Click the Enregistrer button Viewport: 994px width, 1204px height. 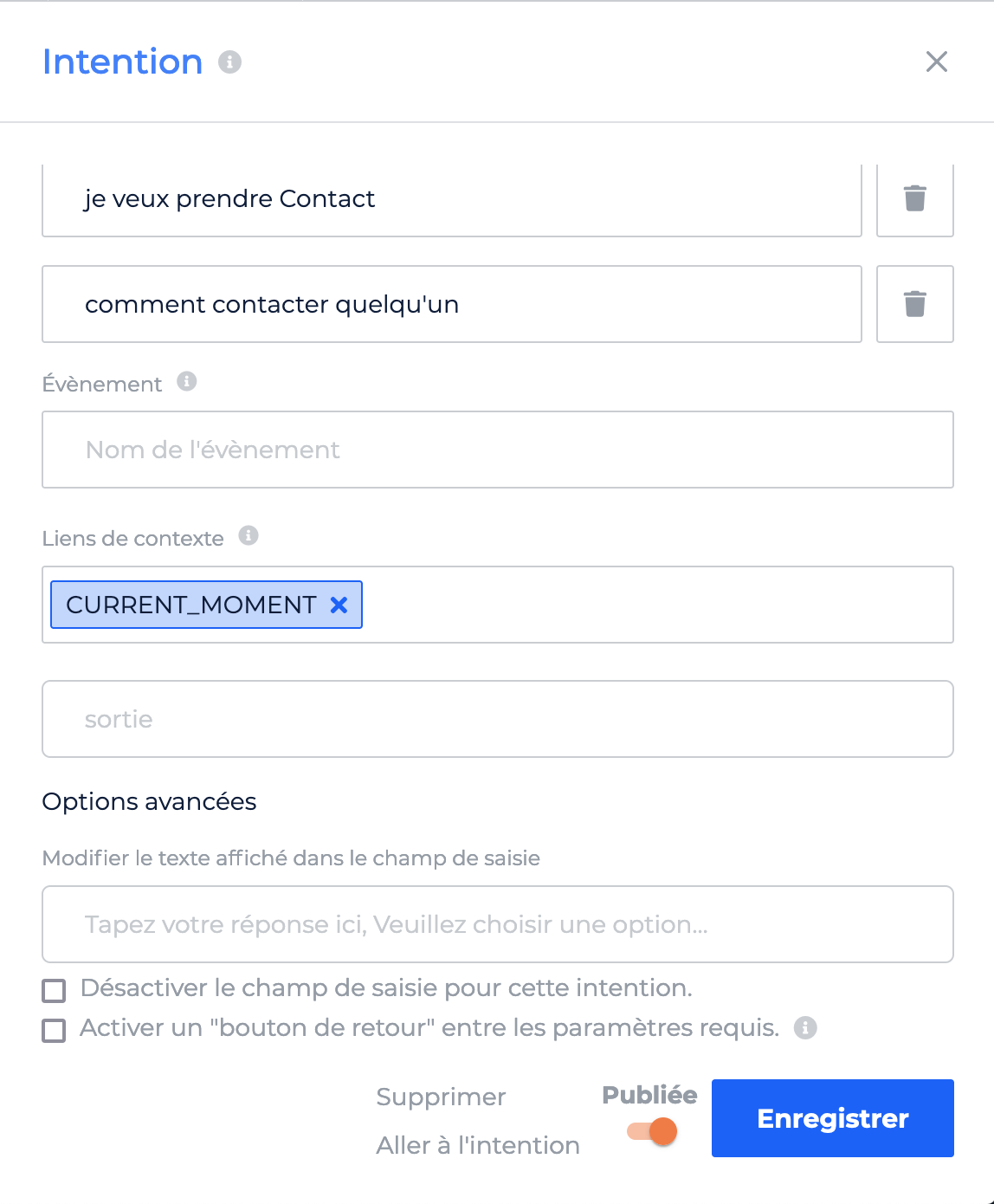point(833,1118)
